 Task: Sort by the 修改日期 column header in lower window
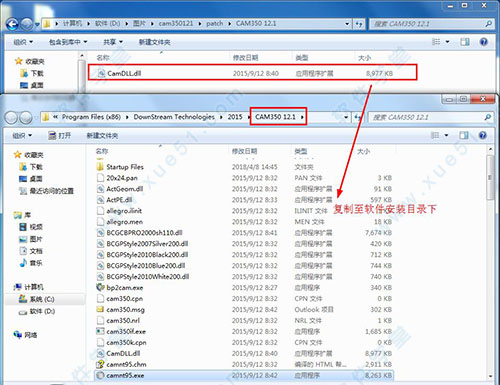click(x=244, y=151)
